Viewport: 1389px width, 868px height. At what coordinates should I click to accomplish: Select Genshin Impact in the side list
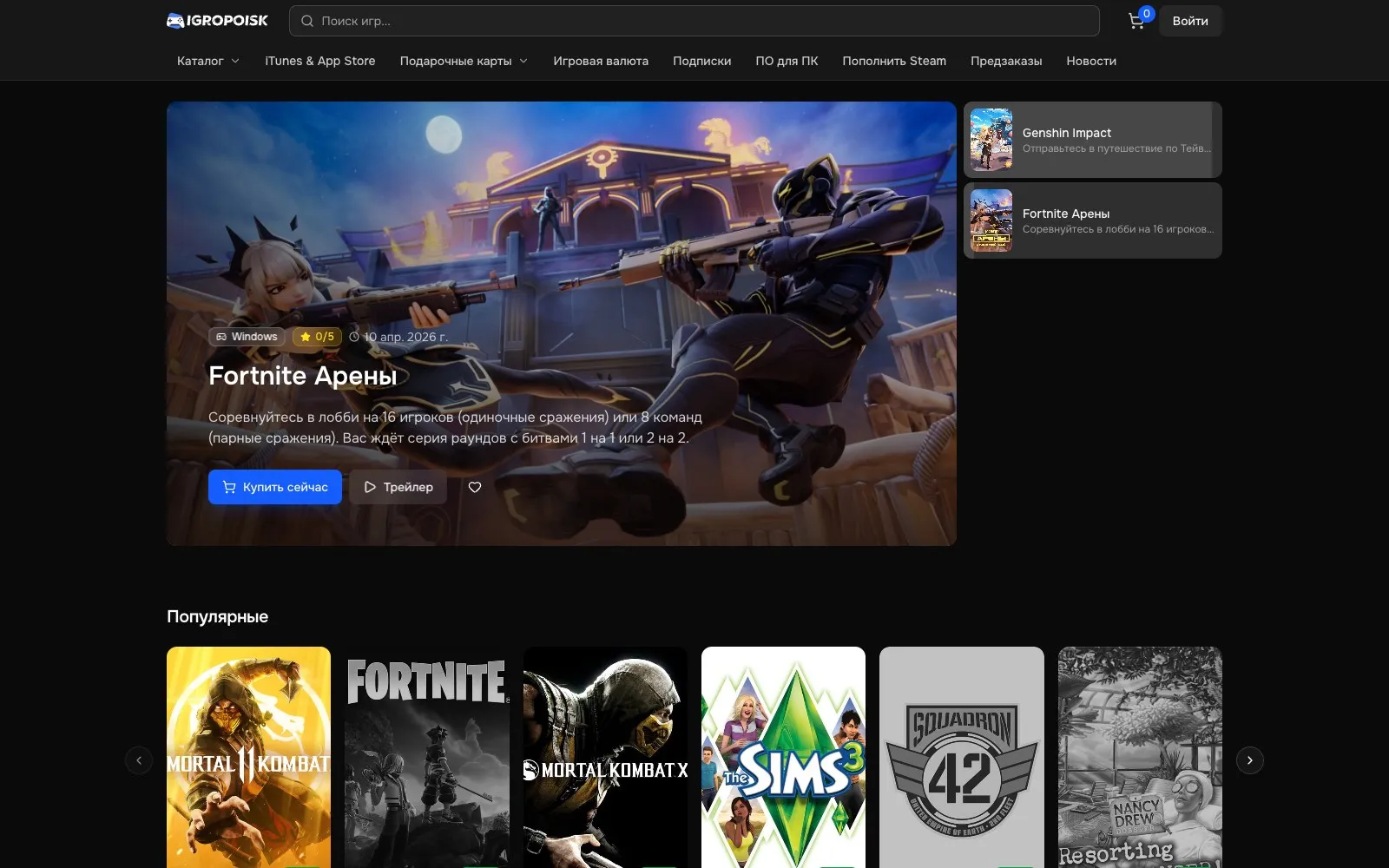pos(1093,140)
